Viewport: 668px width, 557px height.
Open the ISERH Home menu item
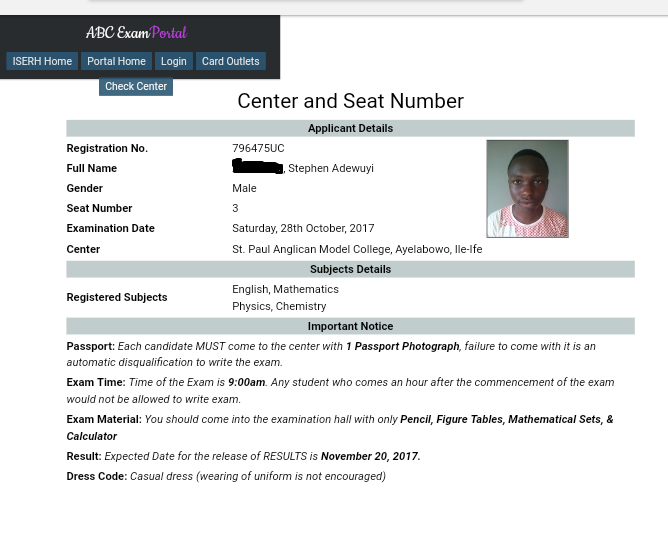tap(42, 61)
